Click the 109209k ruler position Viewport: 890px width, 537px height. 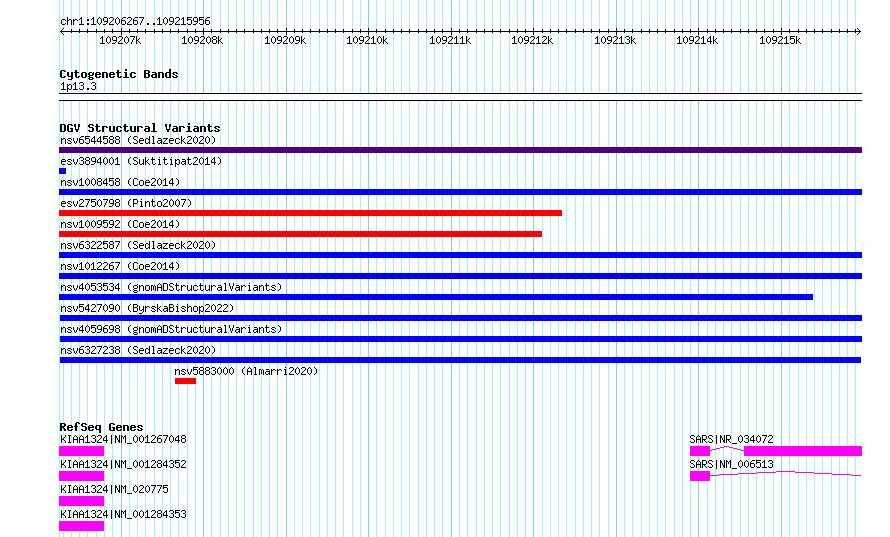click(x=285, y=40)
